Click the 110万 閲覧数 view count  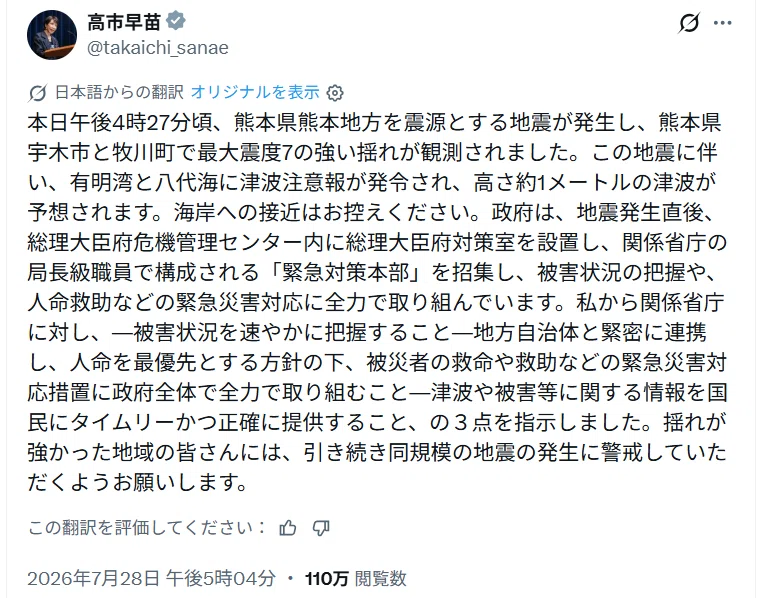(x=356, y=578)
